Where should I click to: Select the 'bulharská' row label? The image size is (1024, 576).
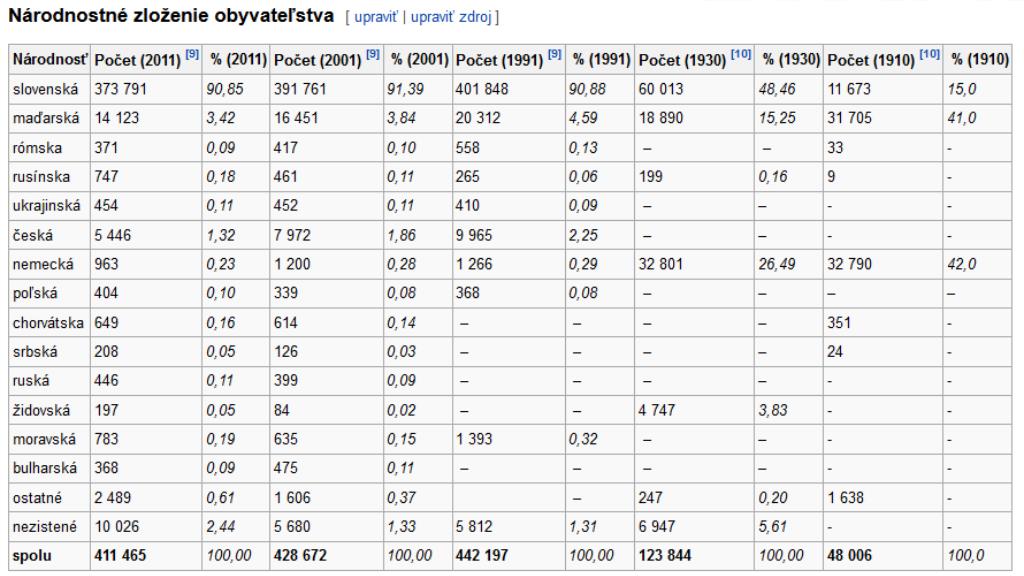[44, 468]
